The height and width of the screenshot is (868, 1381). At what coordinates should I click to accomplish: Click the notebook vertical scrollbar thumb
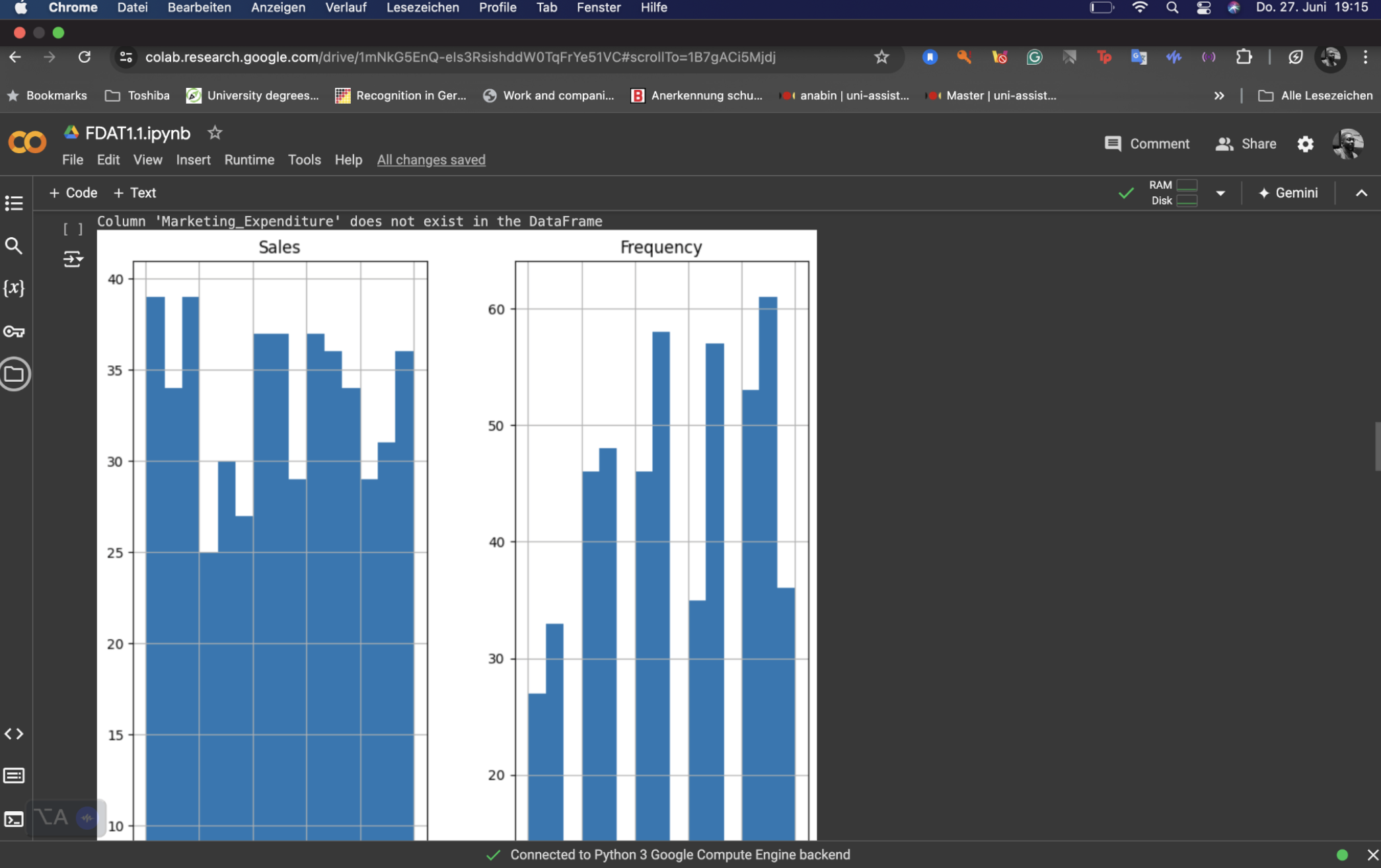click(x=1377, y=446)
